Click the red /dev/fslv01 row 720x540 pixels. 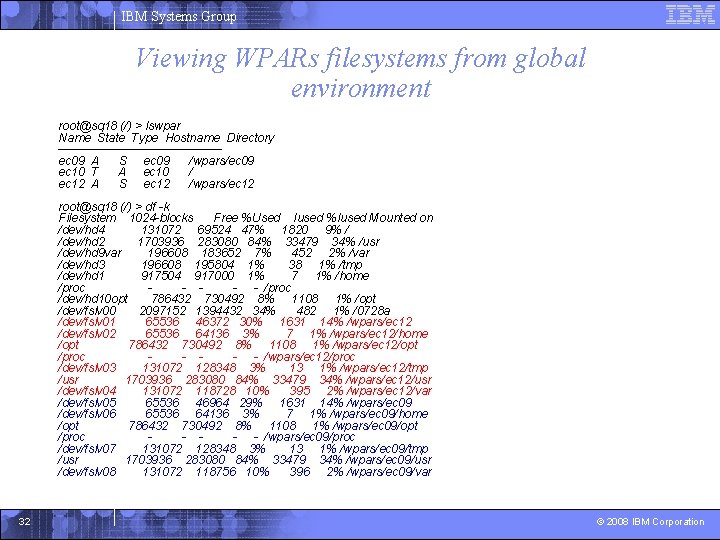click(235, 322)
